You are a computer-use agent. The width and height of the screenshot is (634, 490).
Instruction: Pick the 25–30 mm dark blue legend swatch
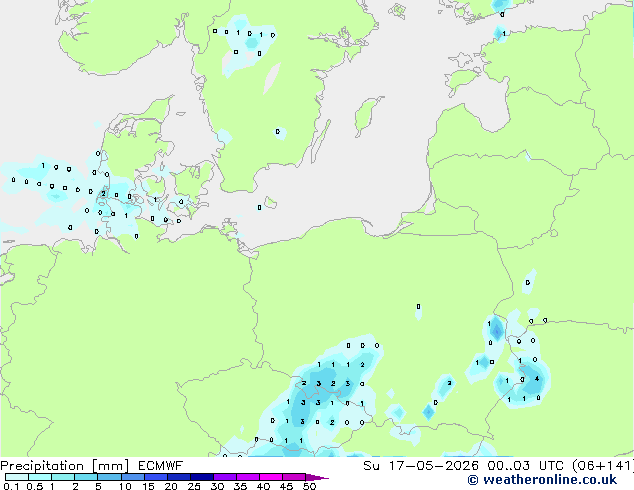pyautogui.click(x=201, y=477)
